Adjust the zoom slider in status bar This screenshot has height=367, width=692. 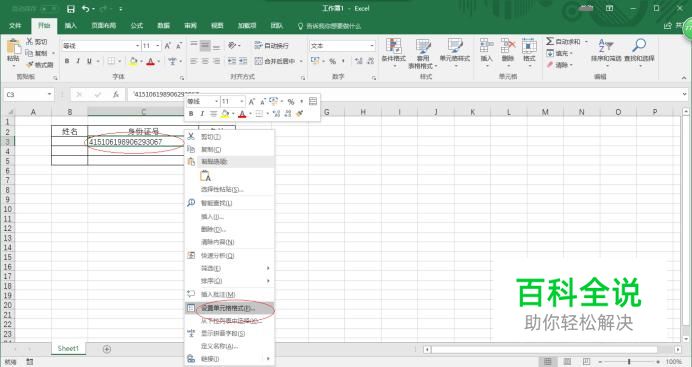[629, 362]
